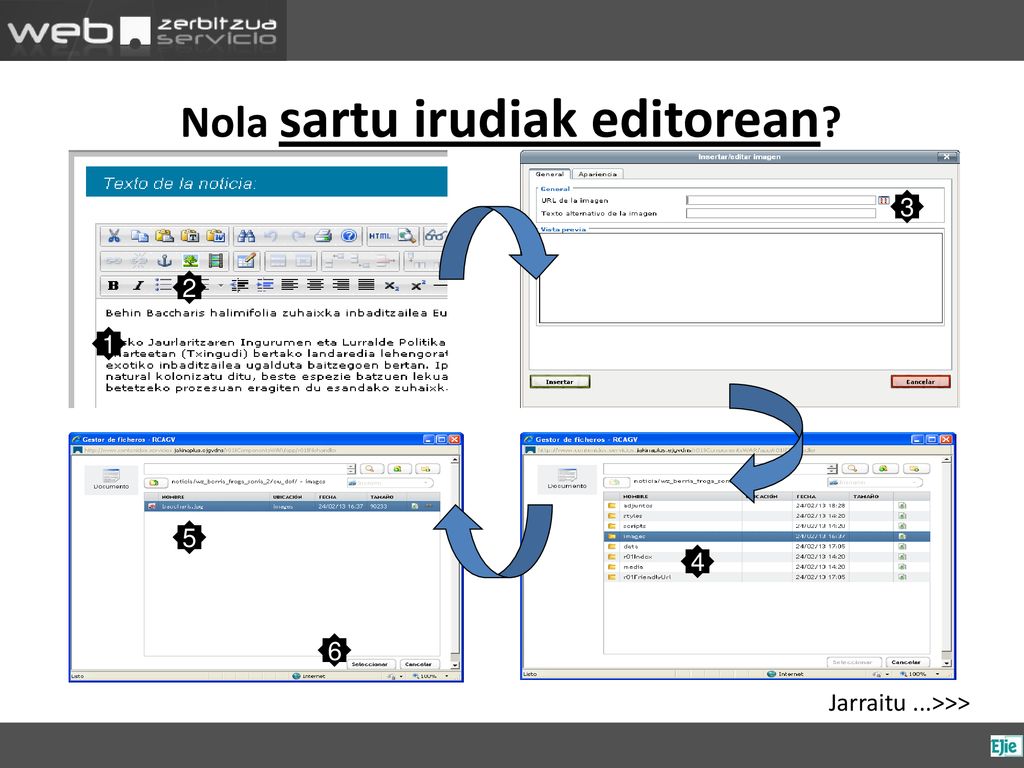This screenshot has width=1024, height=768.
Task: Click search button in image-file manager
Action: [x=370, y=469]
